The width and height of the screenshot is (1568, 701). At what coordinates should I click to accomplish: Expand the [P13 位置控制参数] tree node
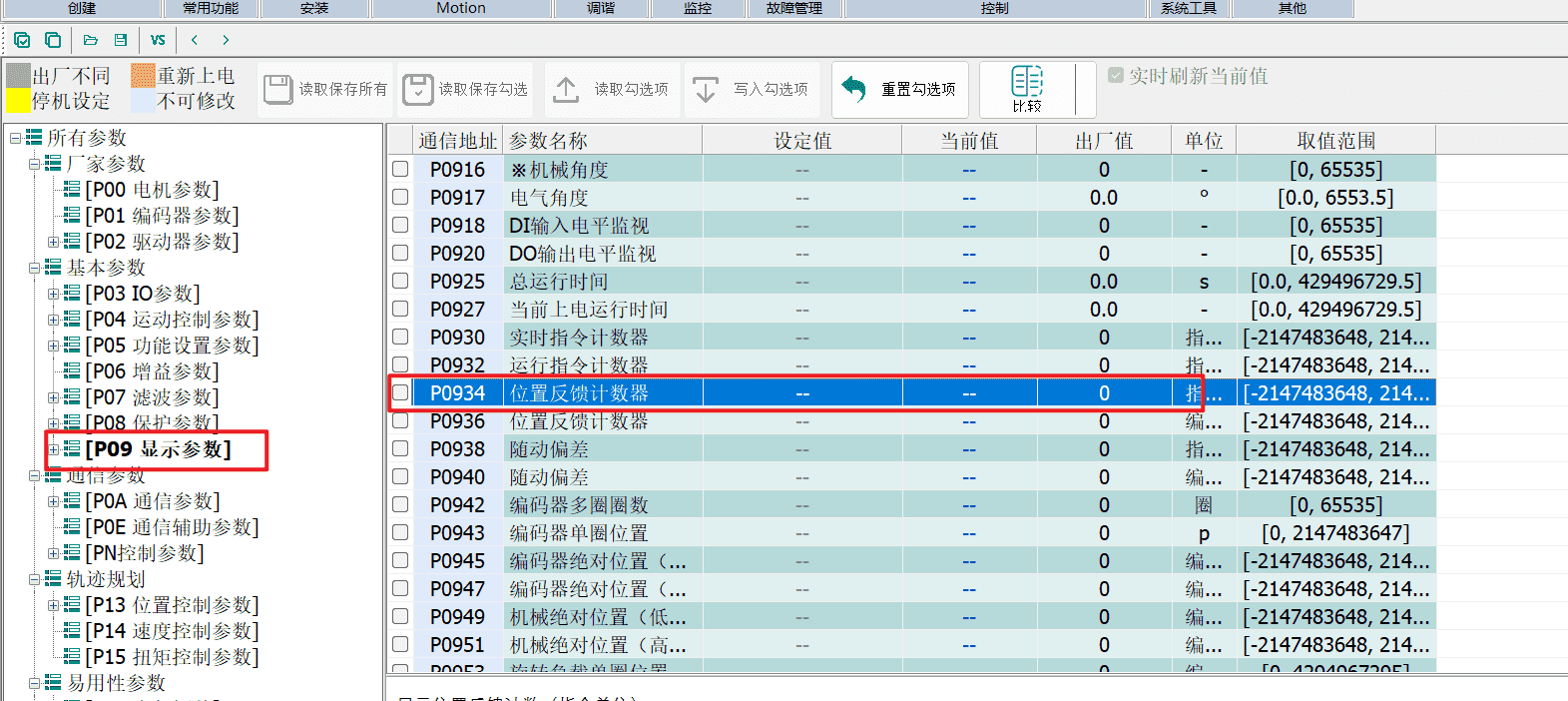[54, 605]
